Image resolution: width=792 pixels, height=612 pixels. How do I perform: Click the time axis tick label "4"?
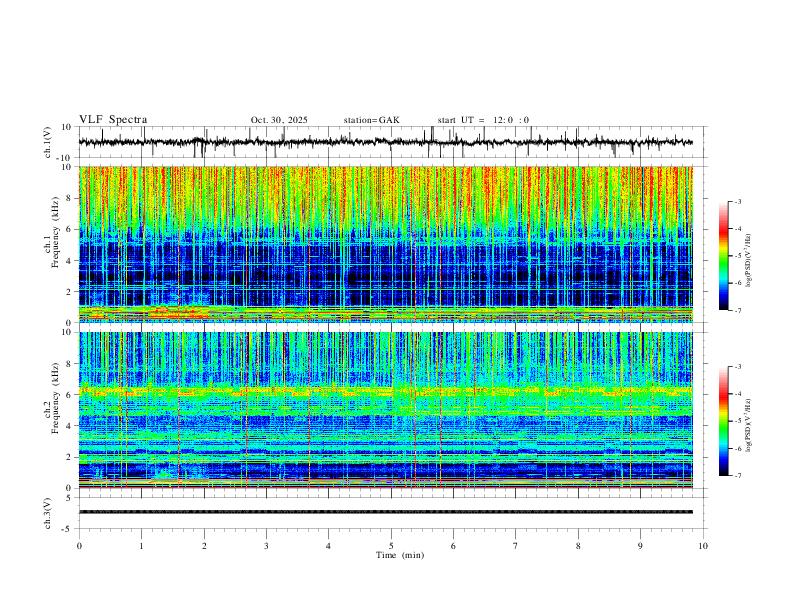(329, 546)
